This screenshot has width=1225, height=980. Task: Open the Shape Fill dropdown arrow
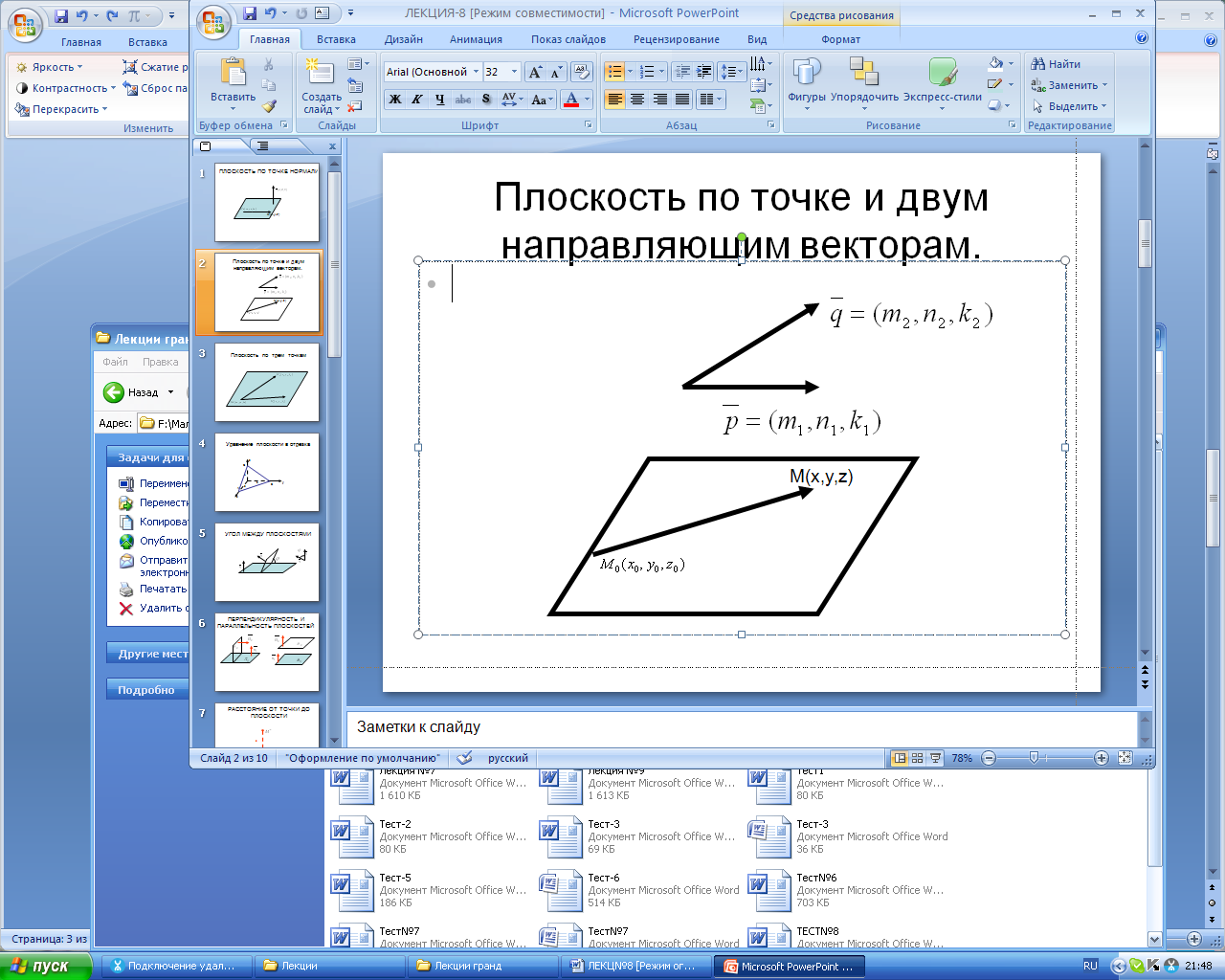click(x=1012, y=64)
